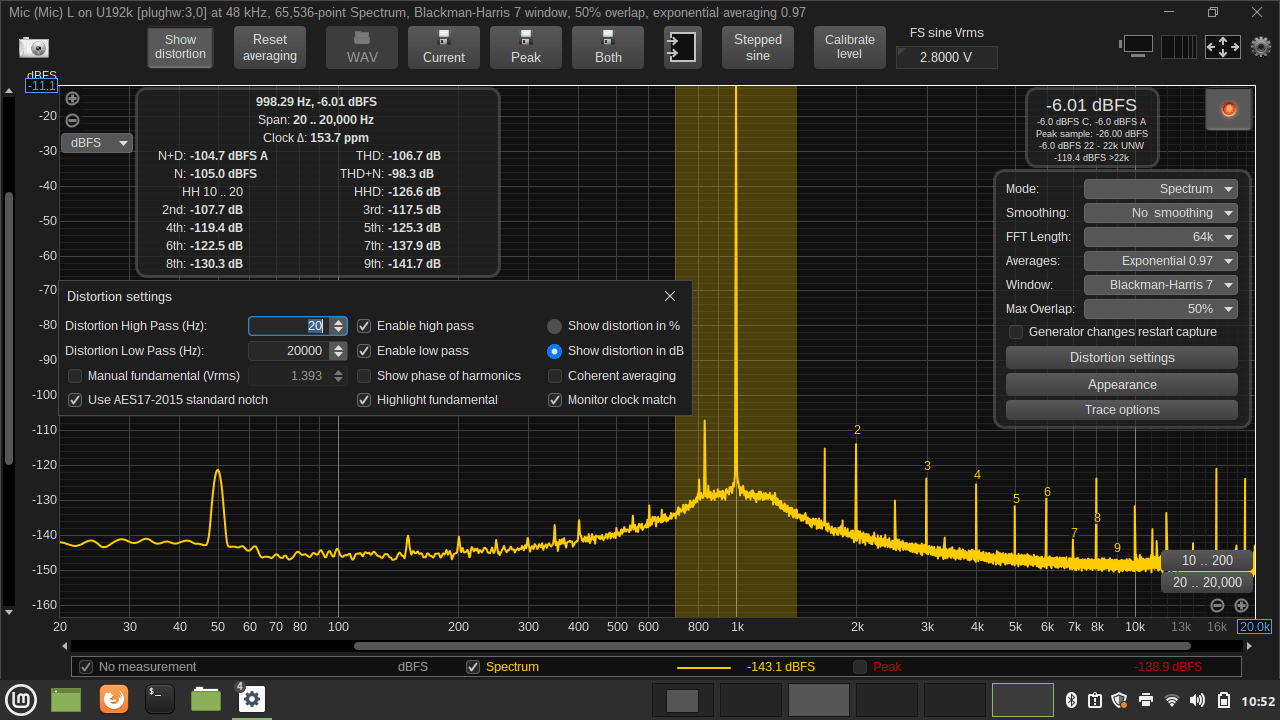Screen dimensions: 1280x720
Task: Show the level meter bars icon
Action: point(1179,47)
